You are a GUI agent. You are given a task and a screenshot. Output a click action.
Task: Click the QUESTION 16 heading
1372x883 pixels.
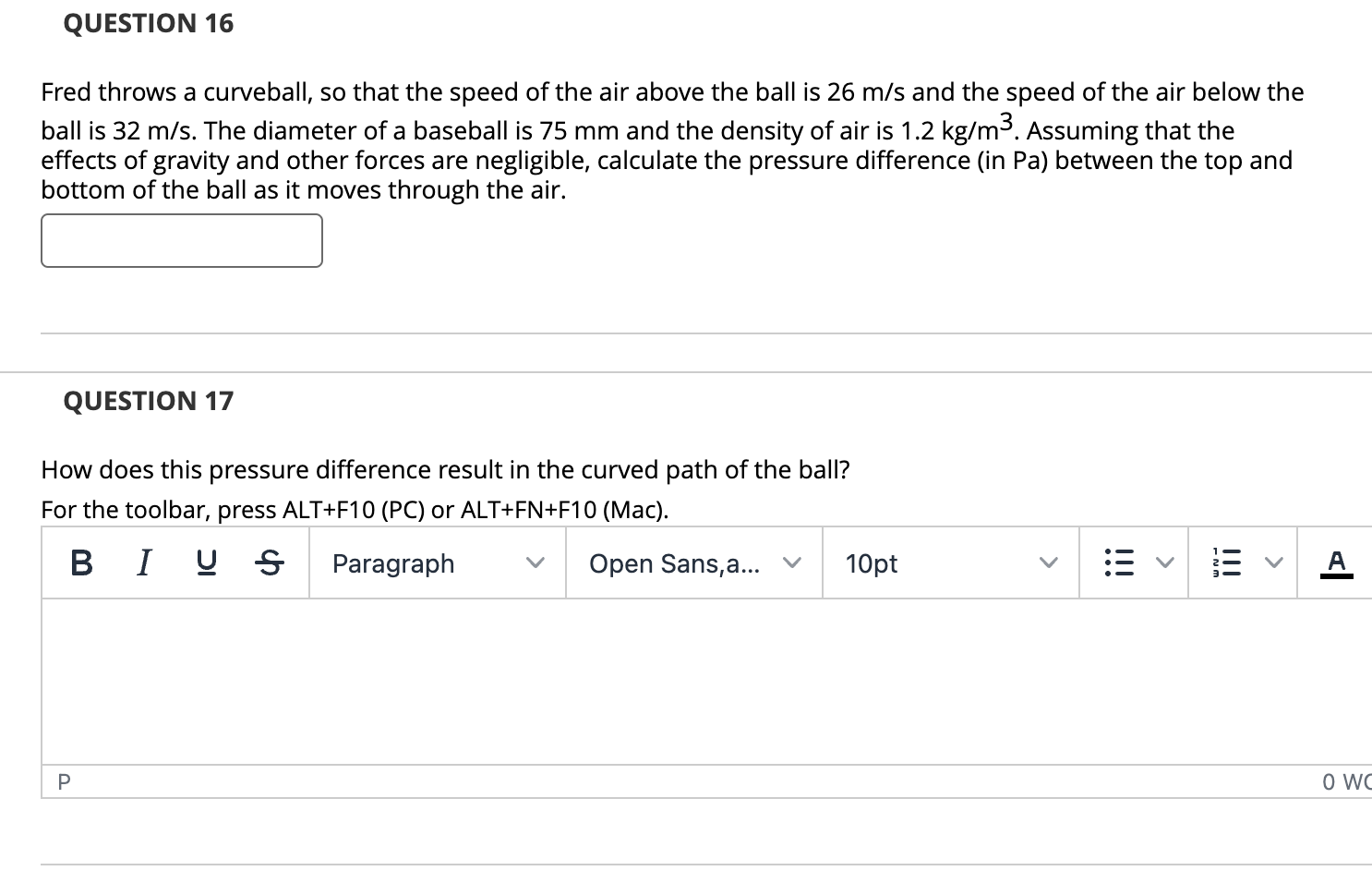[148, 23]
